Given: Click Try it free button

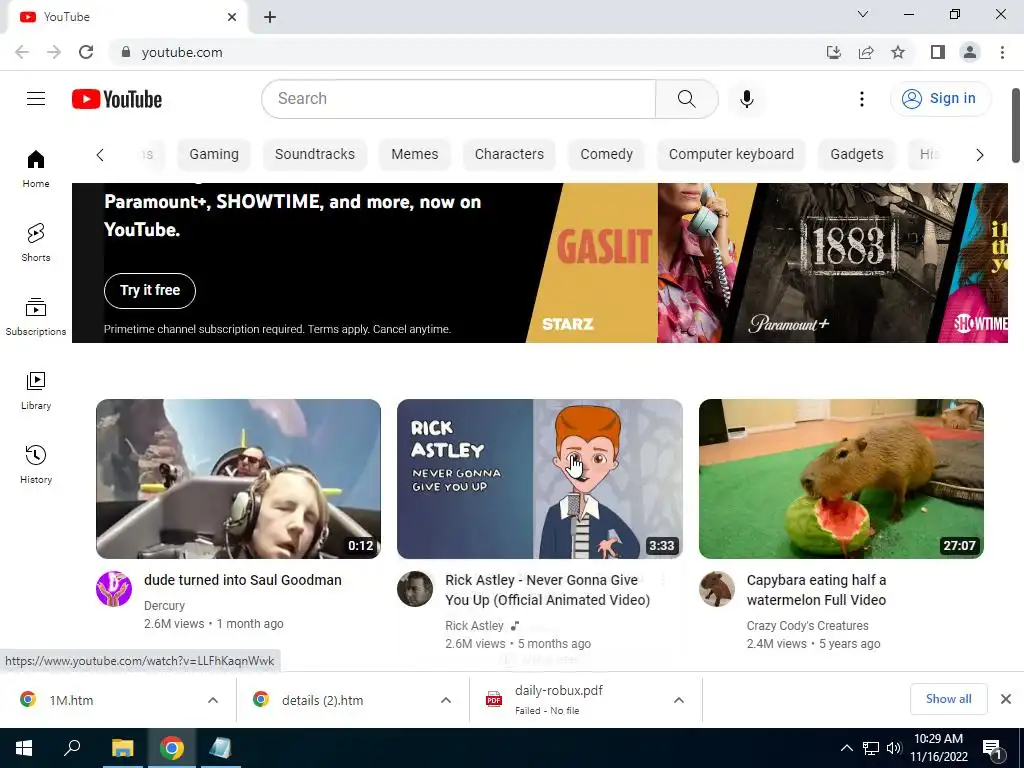Looking at the screenshot, I should pos(150,291).
